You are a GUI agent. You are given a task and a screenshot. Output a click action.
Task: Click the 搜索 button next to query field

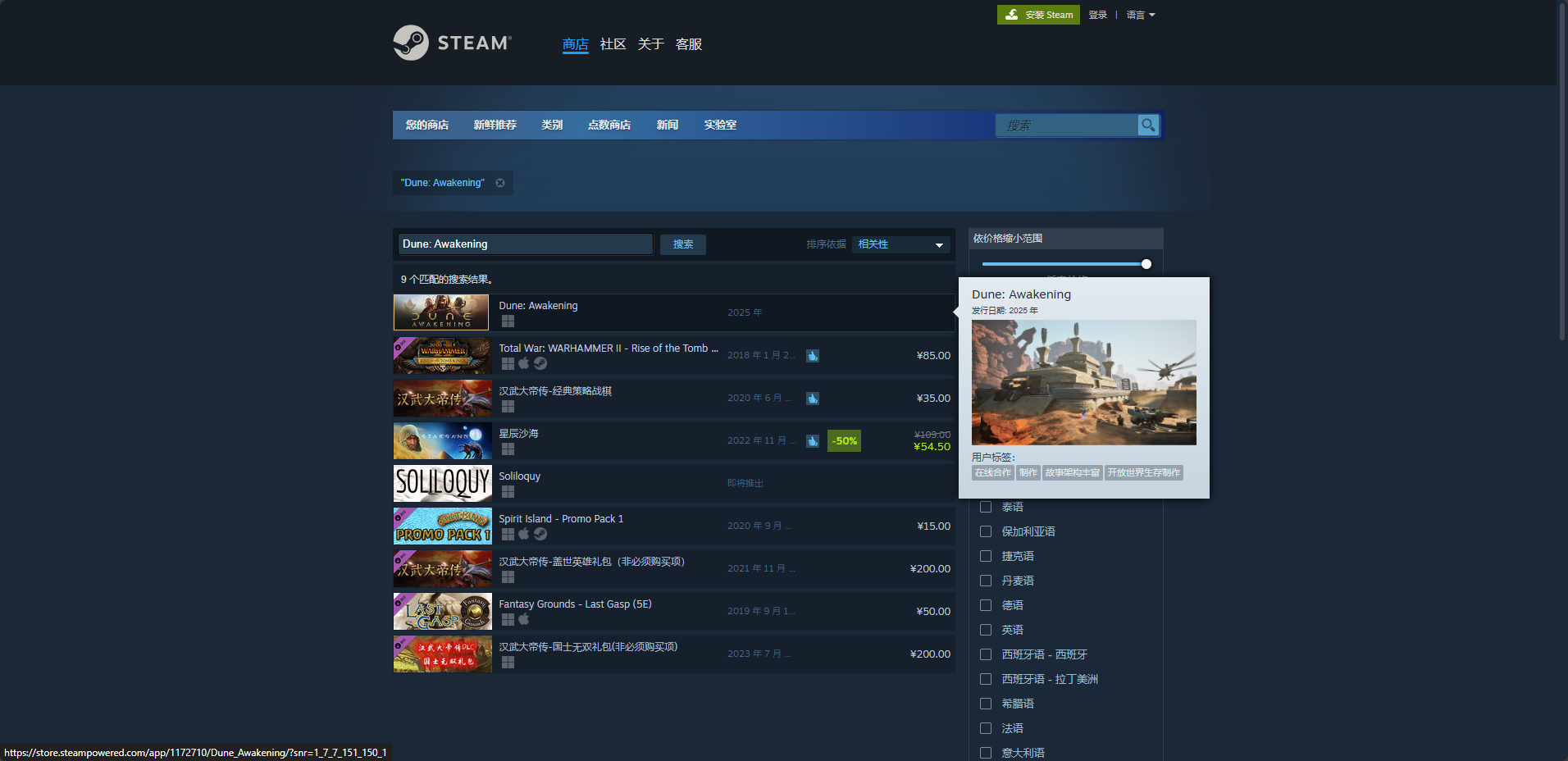coord(683,244)
